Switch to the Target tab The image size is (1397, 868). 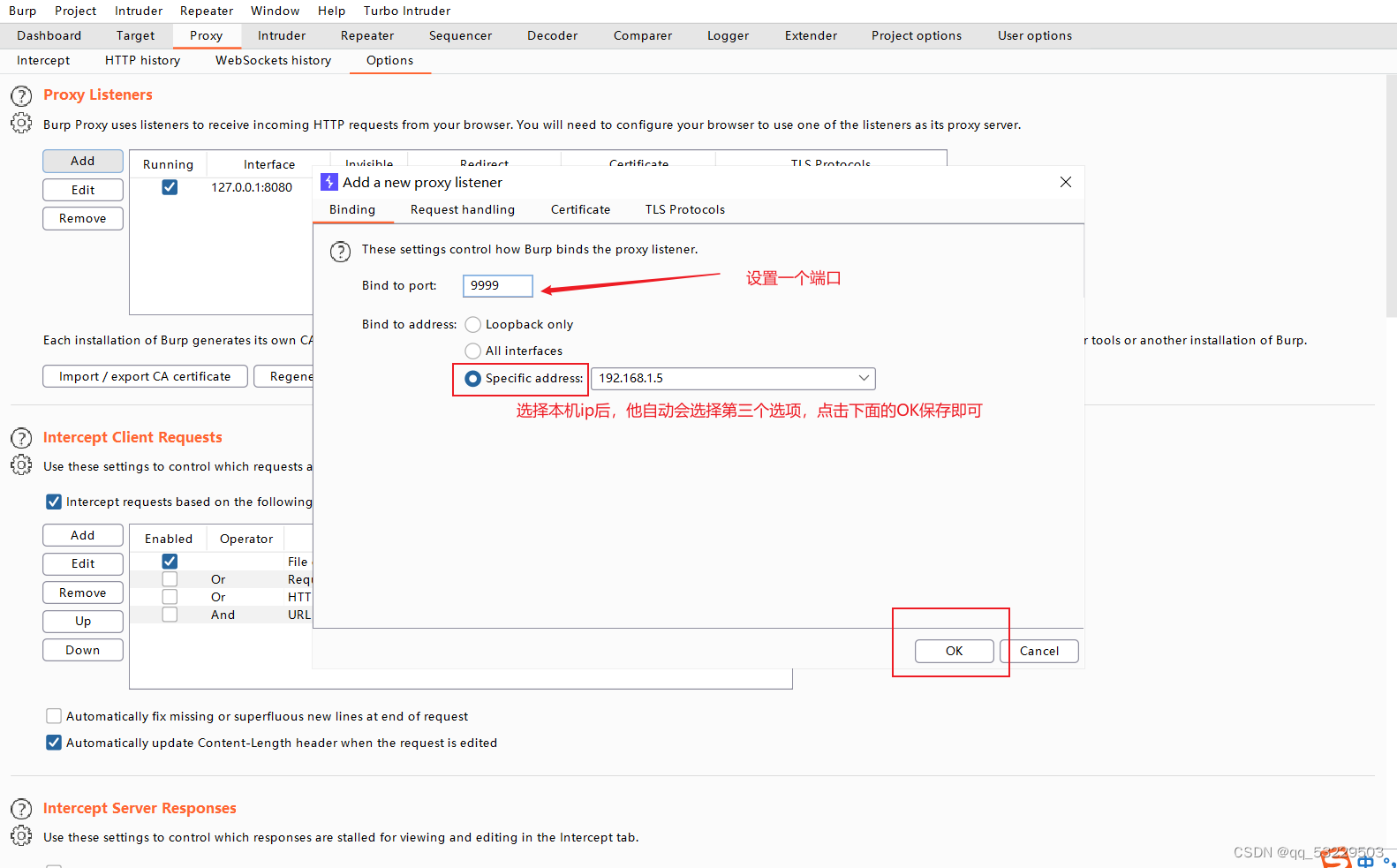(135, 35)
